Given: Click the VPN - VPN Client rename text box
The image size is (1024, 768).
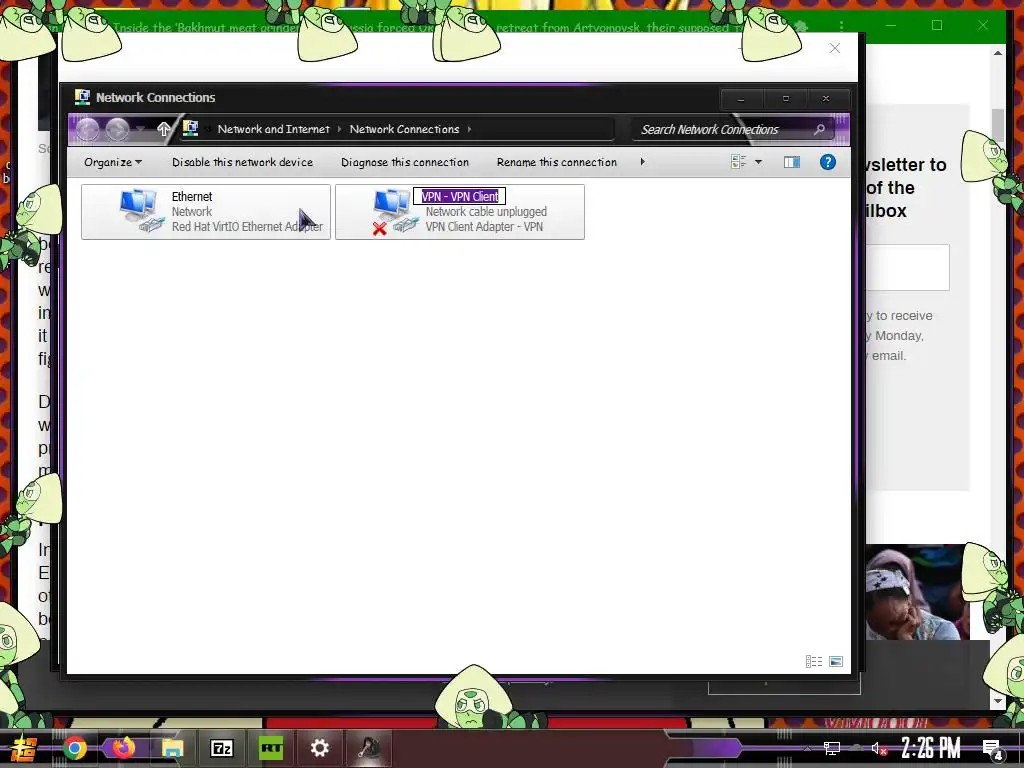Looking at the screenshot, I should [459, 196].
